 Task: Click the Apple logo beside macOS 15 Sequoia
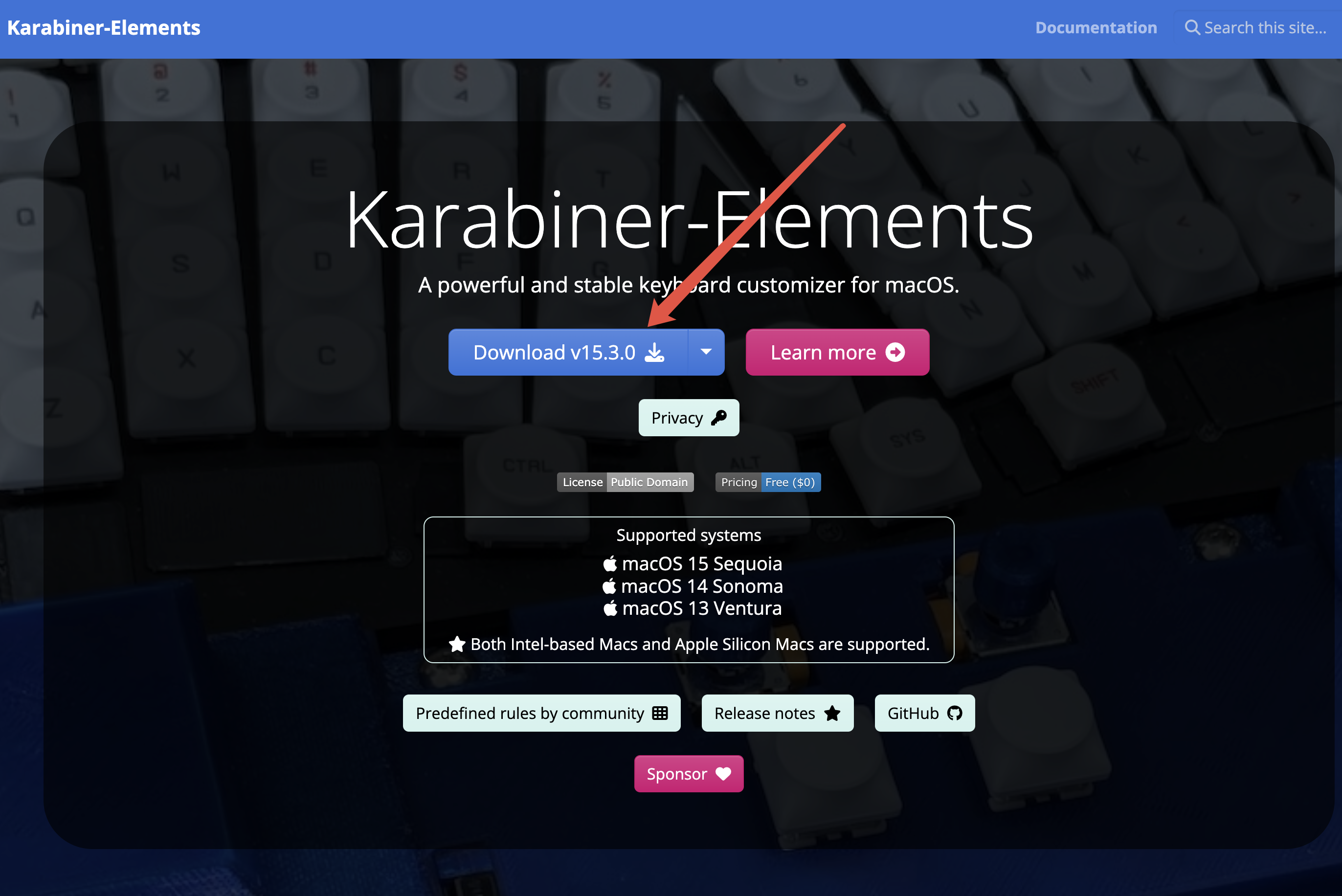(610, 563)
